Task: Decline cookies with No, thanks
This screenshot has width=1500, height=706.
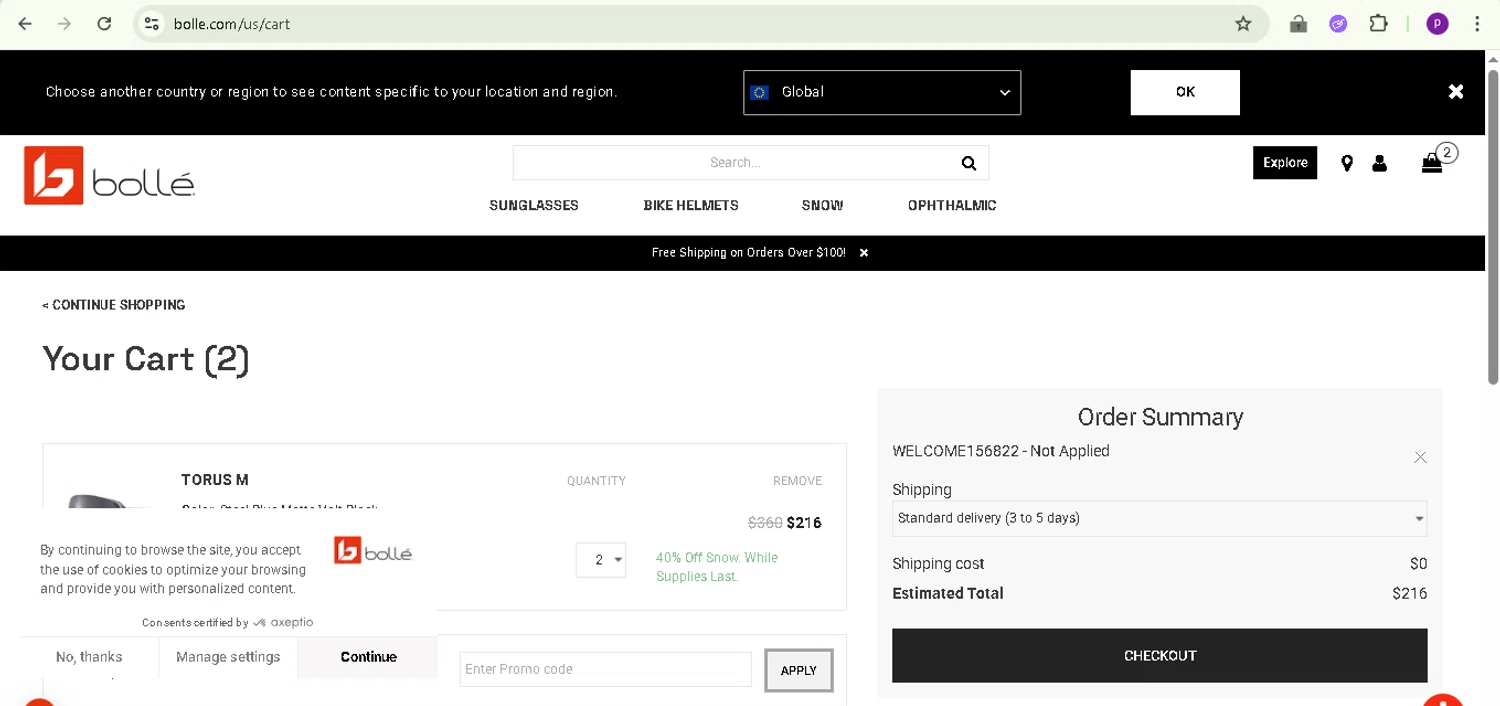Action: tap(89, 657)
